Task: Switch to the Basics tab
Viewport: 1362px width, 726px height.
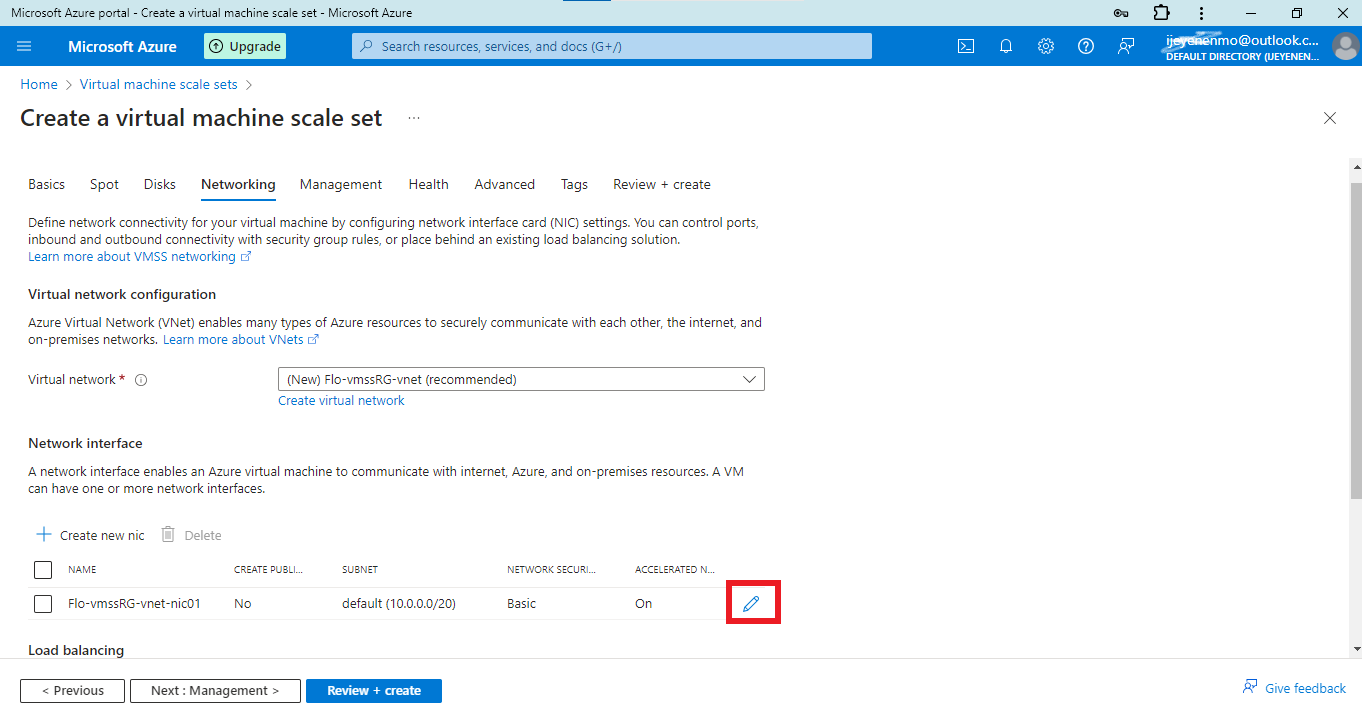Action: point(46,184)
